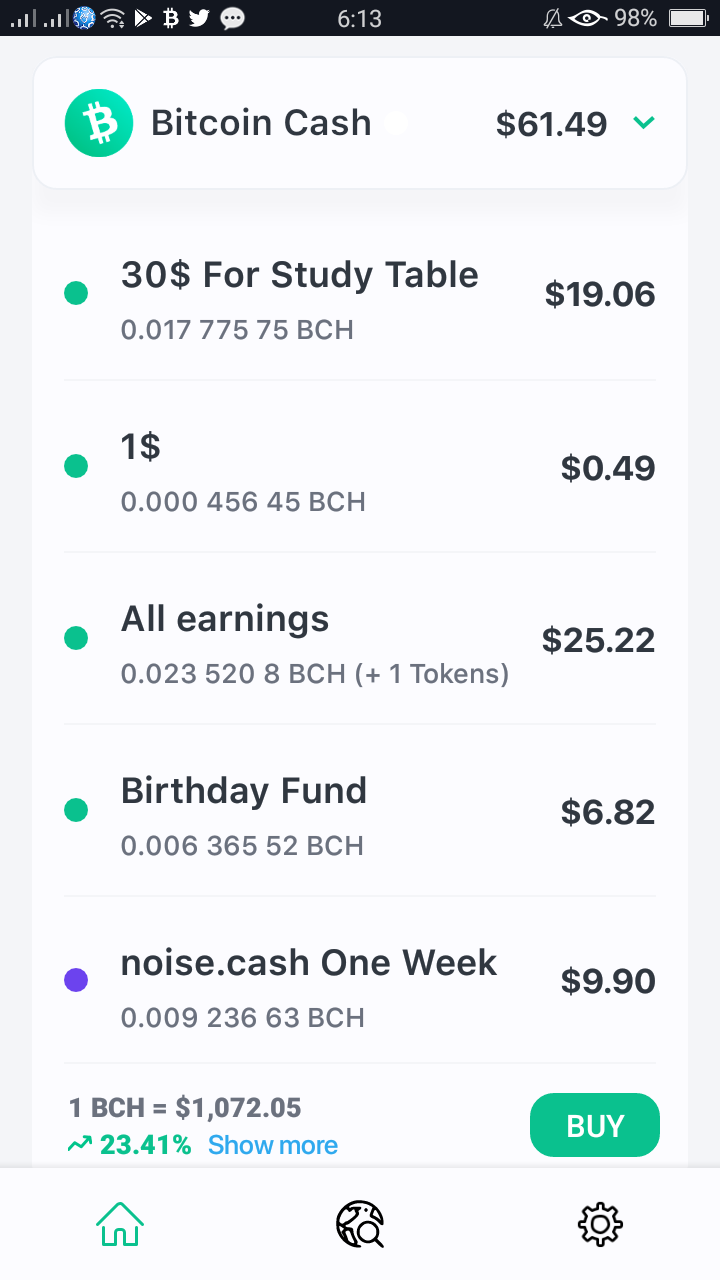Viewport: 720px width, 1280px height.
Task: Tap the green trending-up arrow icon
Action: [79, 1145]
